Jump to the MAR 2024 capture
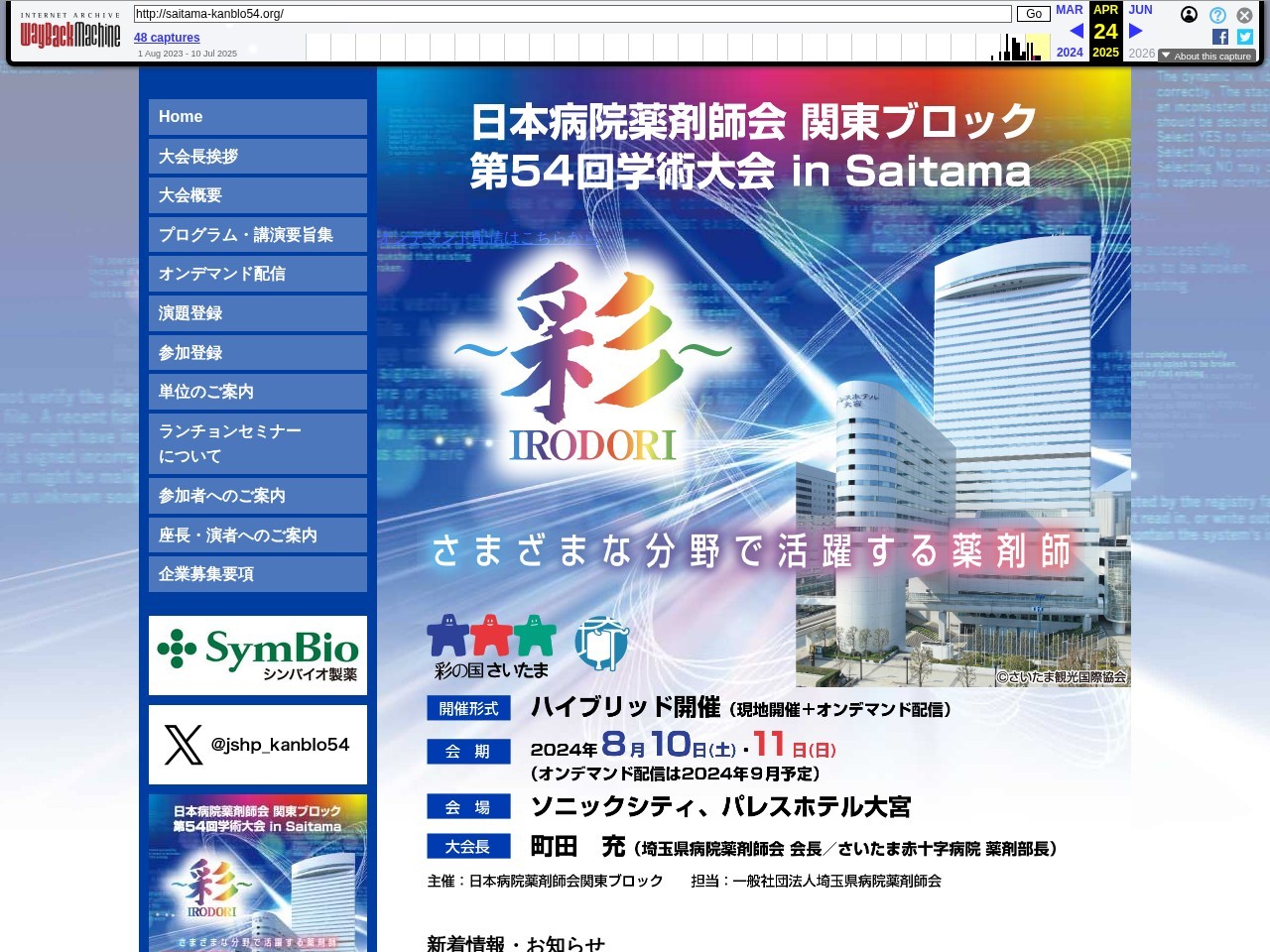Viewport: 1270px width, 952px height. (1069, 10)
